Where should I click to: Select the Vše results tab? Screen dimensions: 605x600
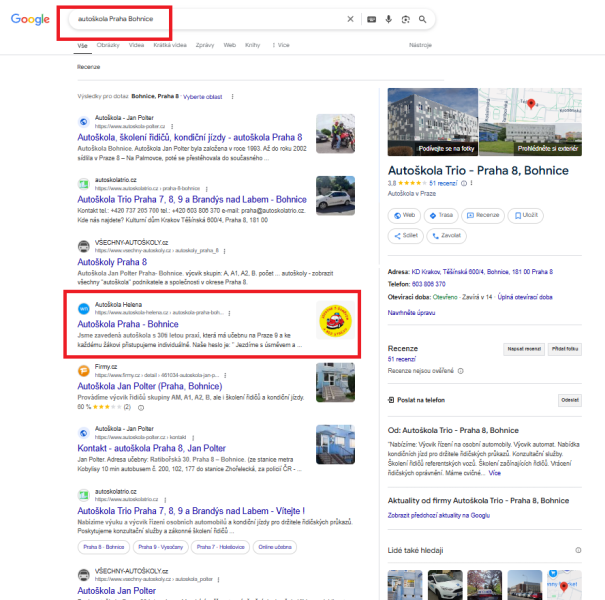tap(82, 46)
